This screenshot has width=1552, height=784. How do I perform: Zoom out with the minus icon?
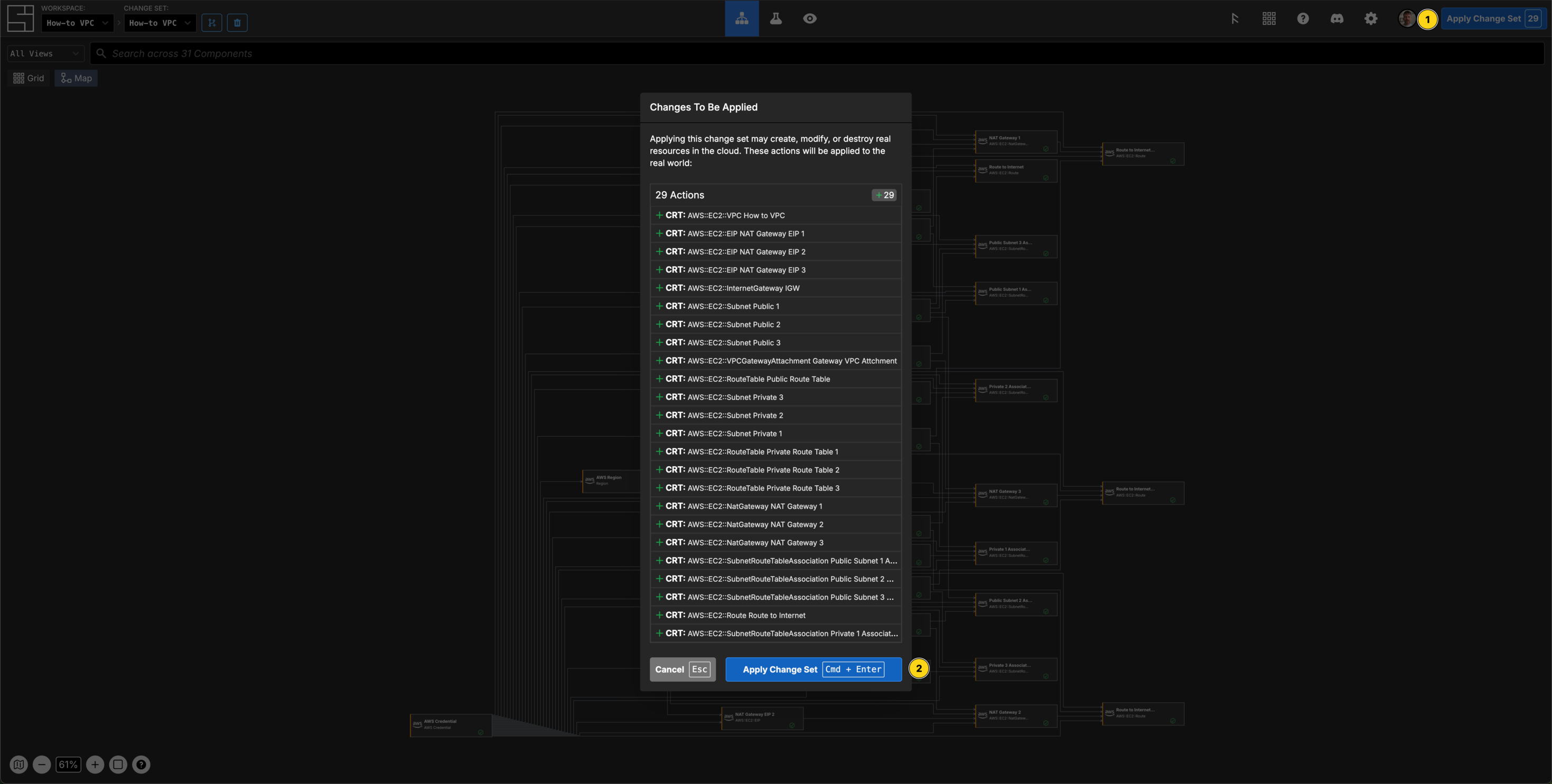42,765
